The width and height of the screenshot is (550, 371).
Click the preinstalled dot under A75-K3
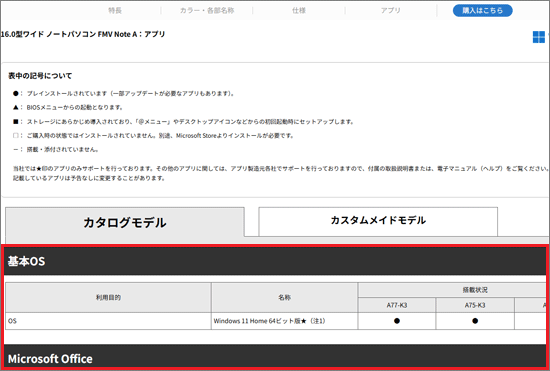point(475,321)
